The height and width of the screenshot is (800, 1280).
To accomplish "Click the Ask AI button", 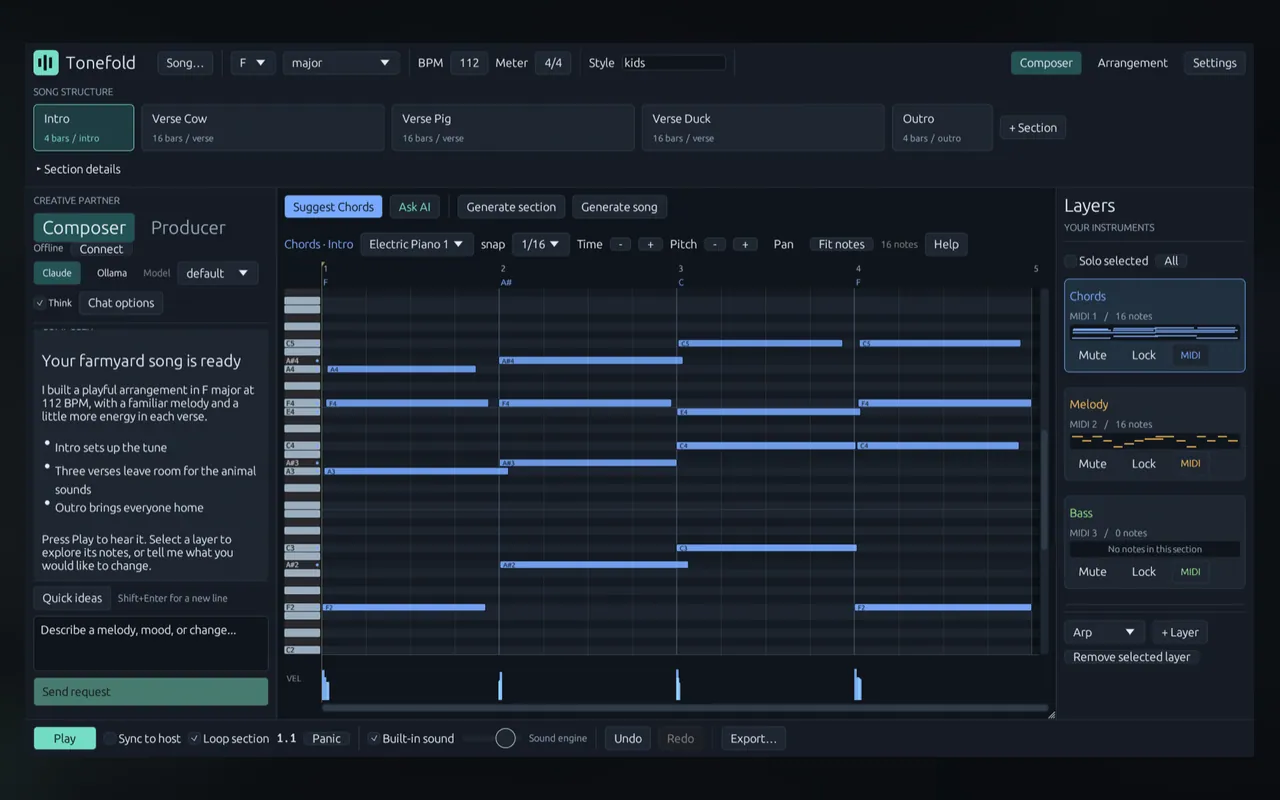I will coord(414,207).
